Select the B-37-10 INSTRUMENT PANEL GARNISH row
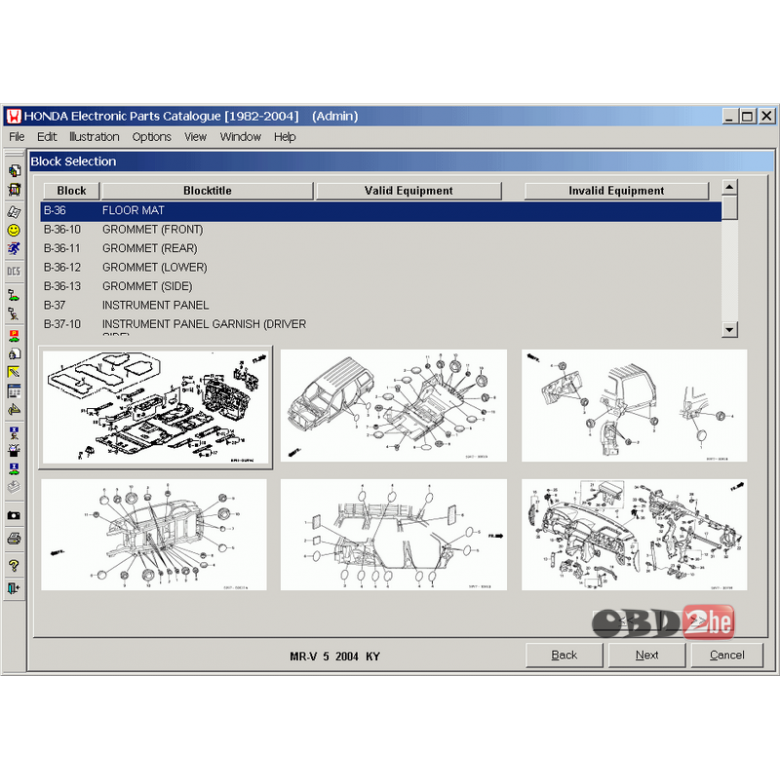 click(x=381, y=325)
